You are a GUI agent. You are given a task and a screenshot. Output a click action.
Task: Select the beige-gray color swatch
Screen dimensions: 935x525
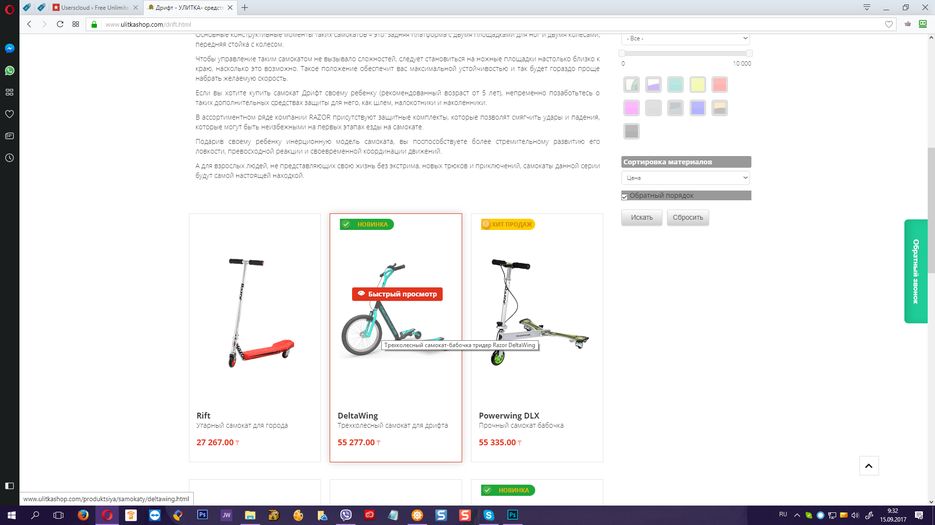pyautogui.click(x=719, y=108)
